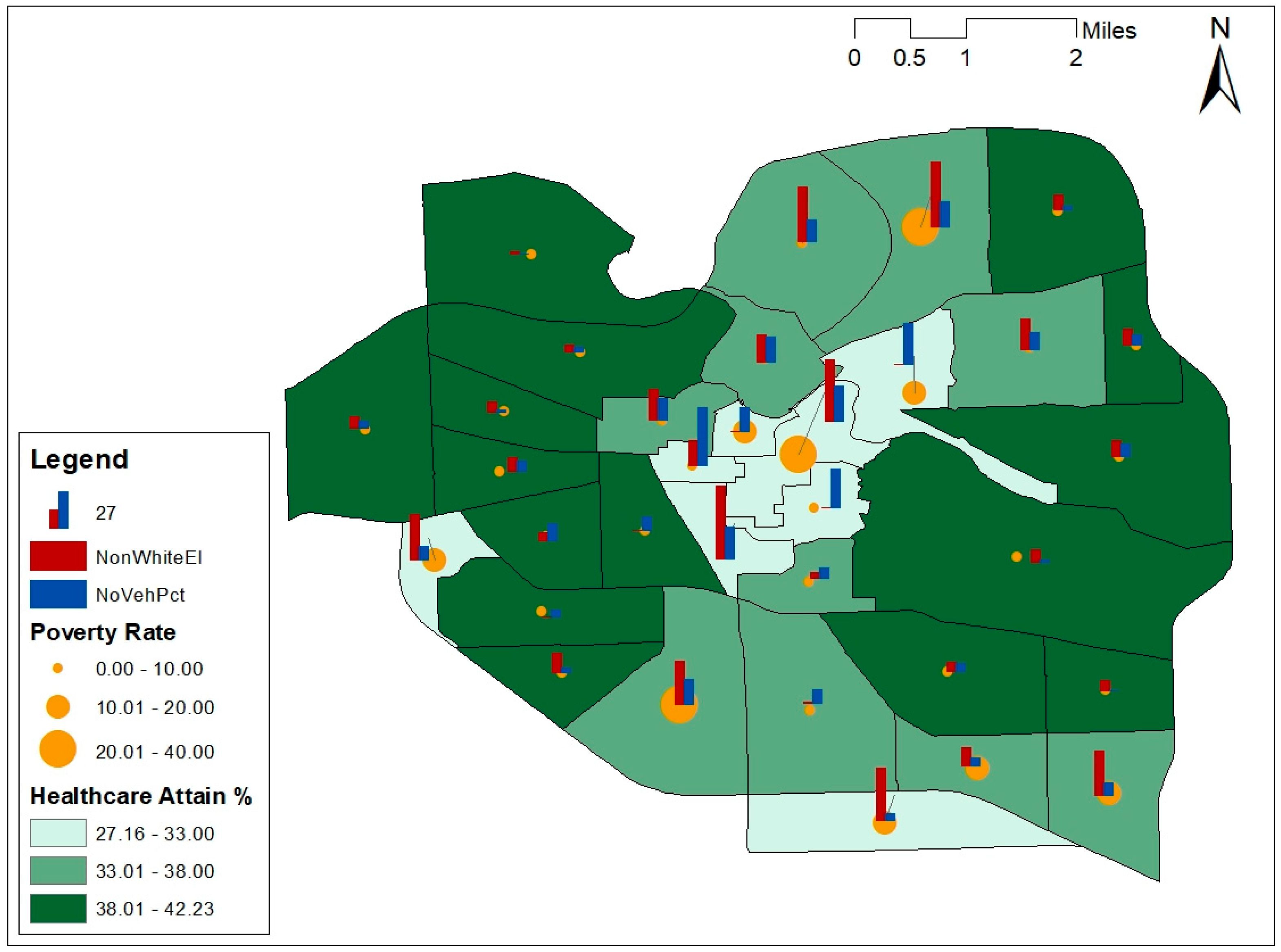Click the 'N' letter above the north arrow
Image resolution: width=1281 pixels, height=952 pixels.
click(1220, 28)
